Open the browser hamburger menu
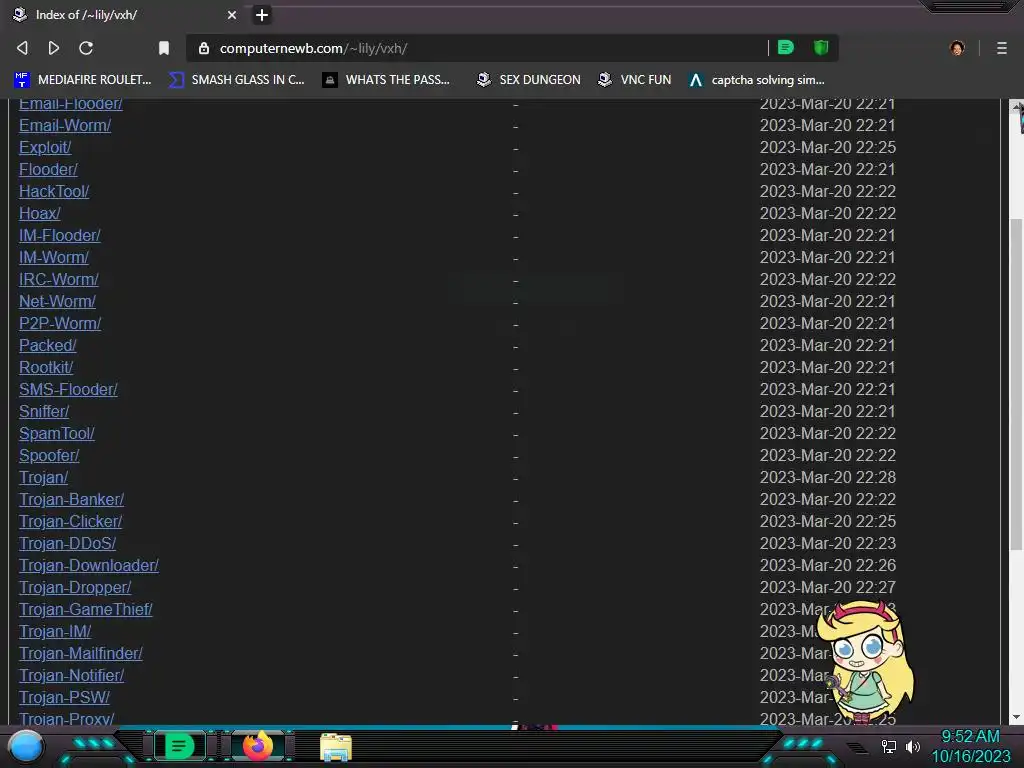 1002,48
